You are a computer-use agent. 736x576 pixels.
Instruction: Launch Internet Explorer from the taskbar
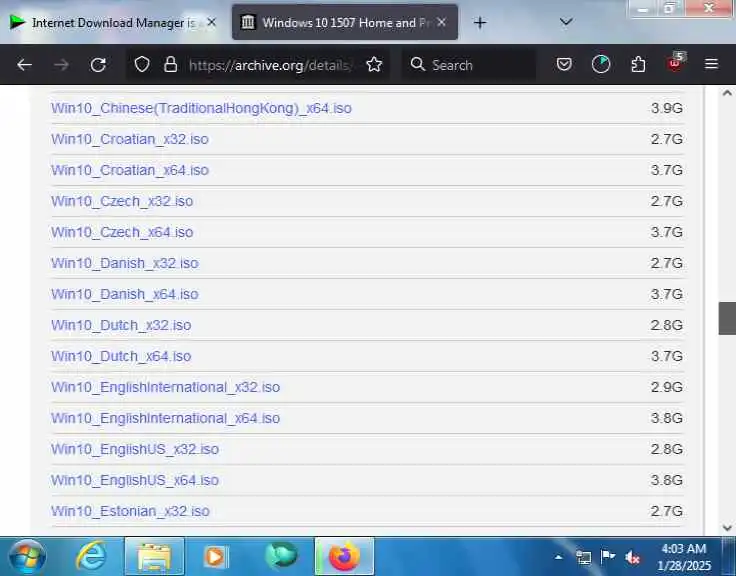pyautogui.click(x=91, y=557)
